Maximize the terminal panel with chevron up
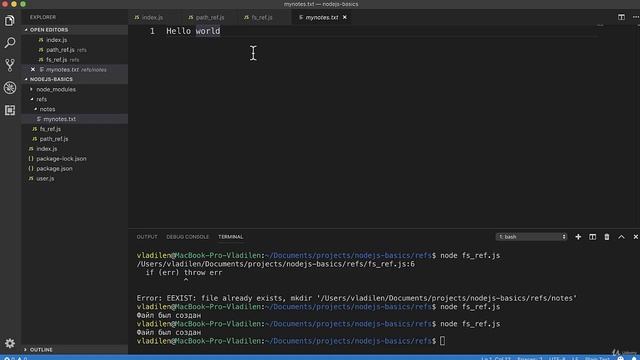The height and width of the screenshot is (360, 640). click(x=621, y=237)
